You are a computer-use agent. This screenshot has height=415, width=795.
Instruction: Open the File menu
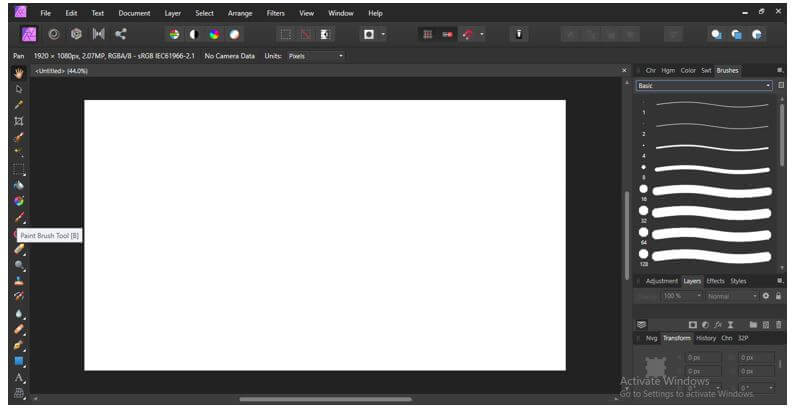[46, 13]
